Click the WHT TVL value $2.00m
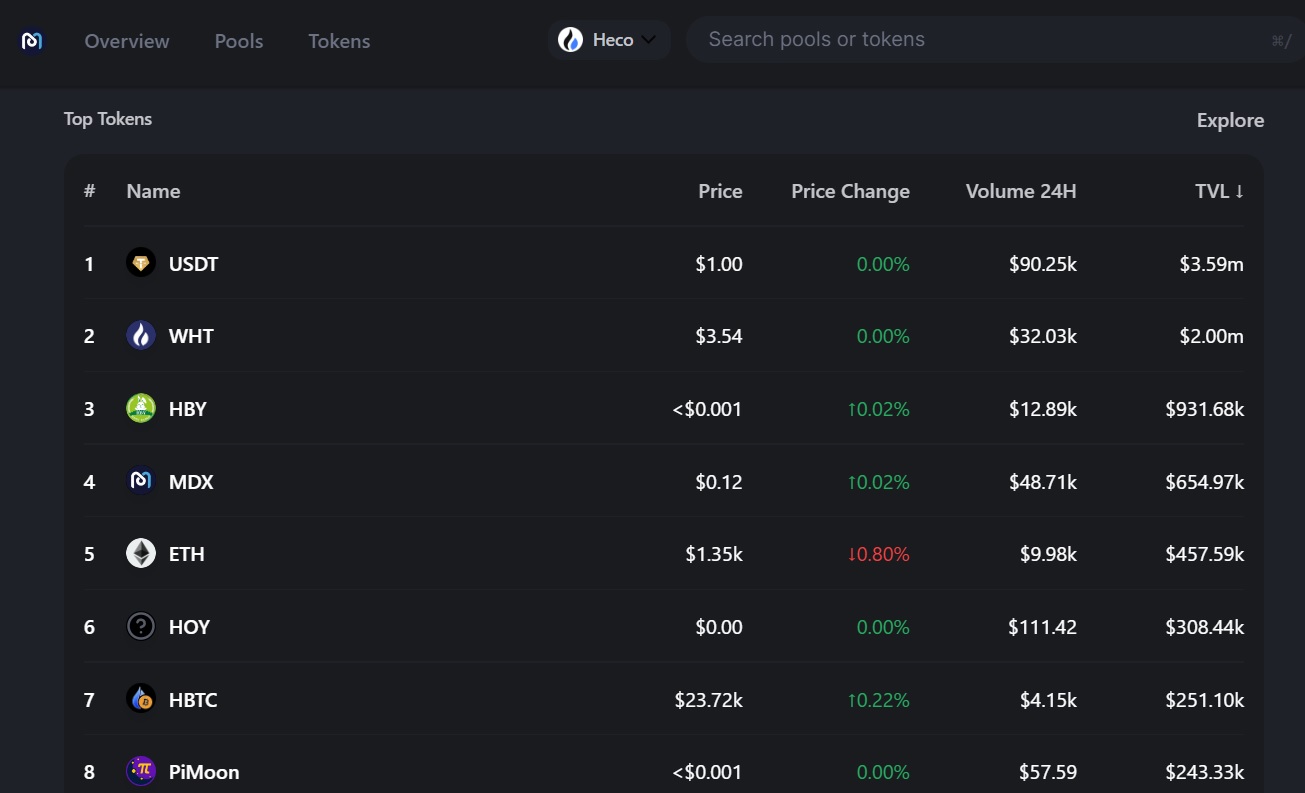The width and height of the screenshot is (1305, 793). tap(1211, 336)
